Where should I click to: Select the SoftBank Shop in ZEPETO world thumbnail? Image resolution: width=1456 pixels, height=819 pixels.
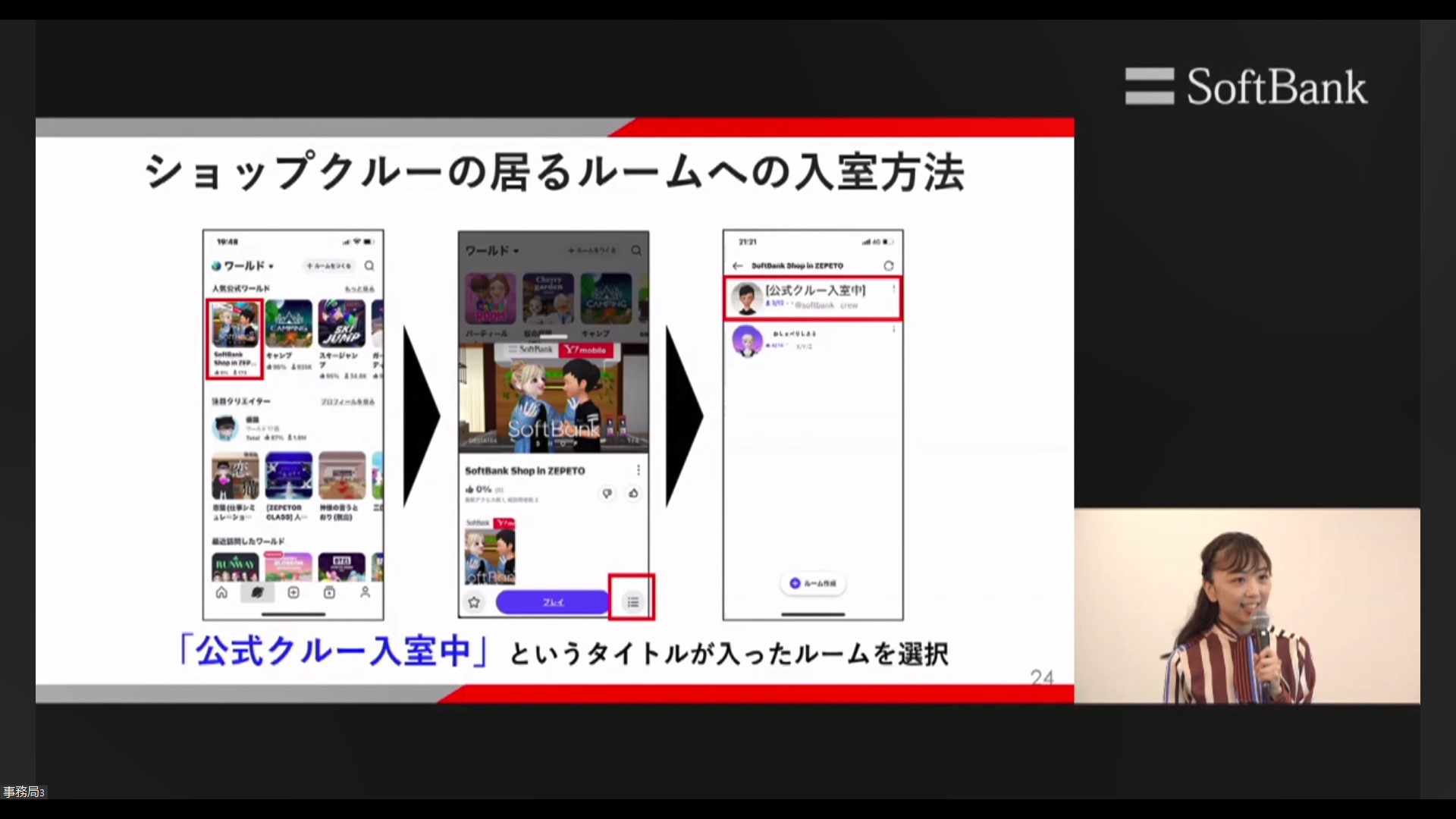(234, 325)
